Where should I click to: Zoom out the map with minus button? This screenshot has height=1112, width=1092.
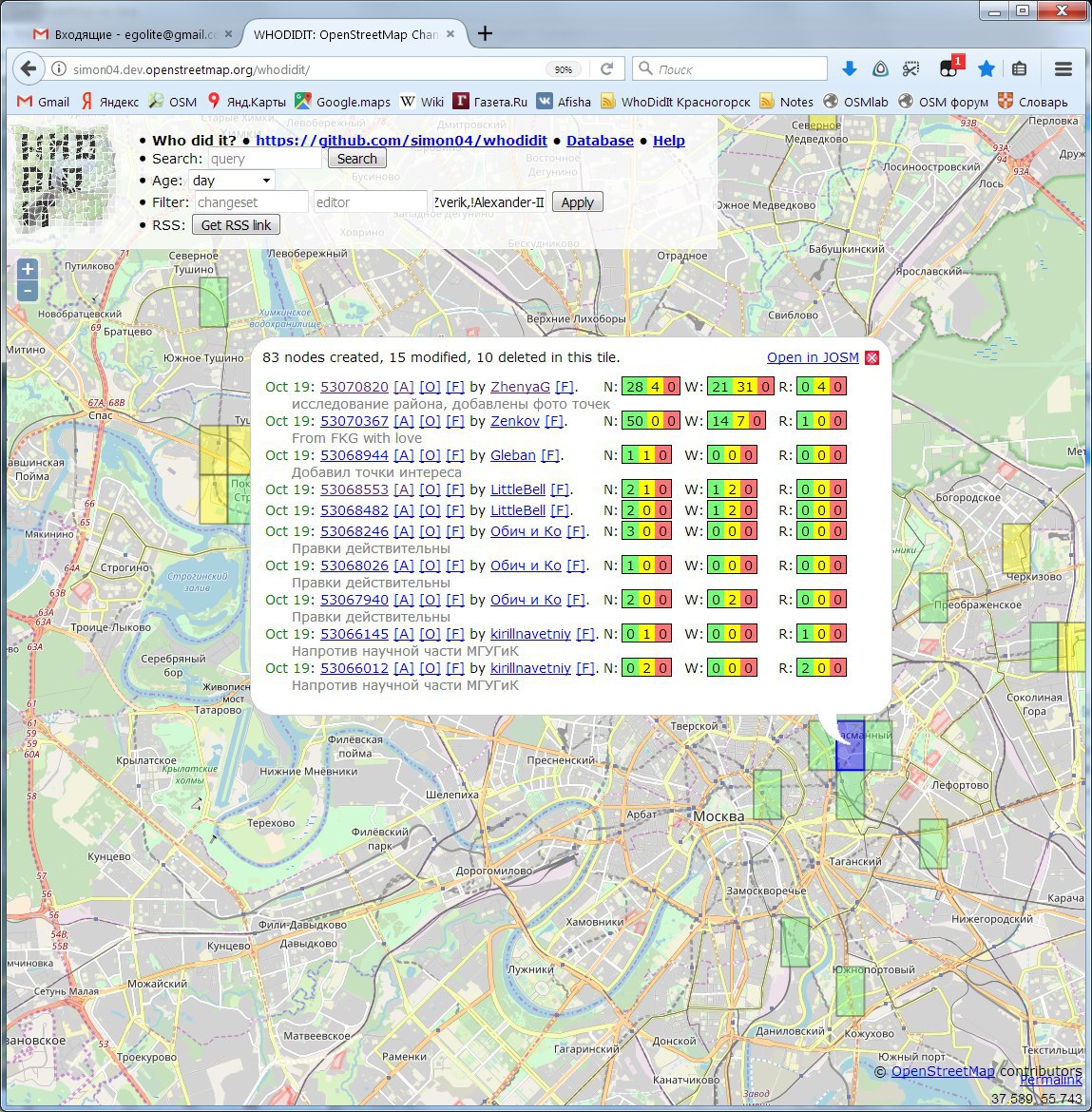point(27,290)
